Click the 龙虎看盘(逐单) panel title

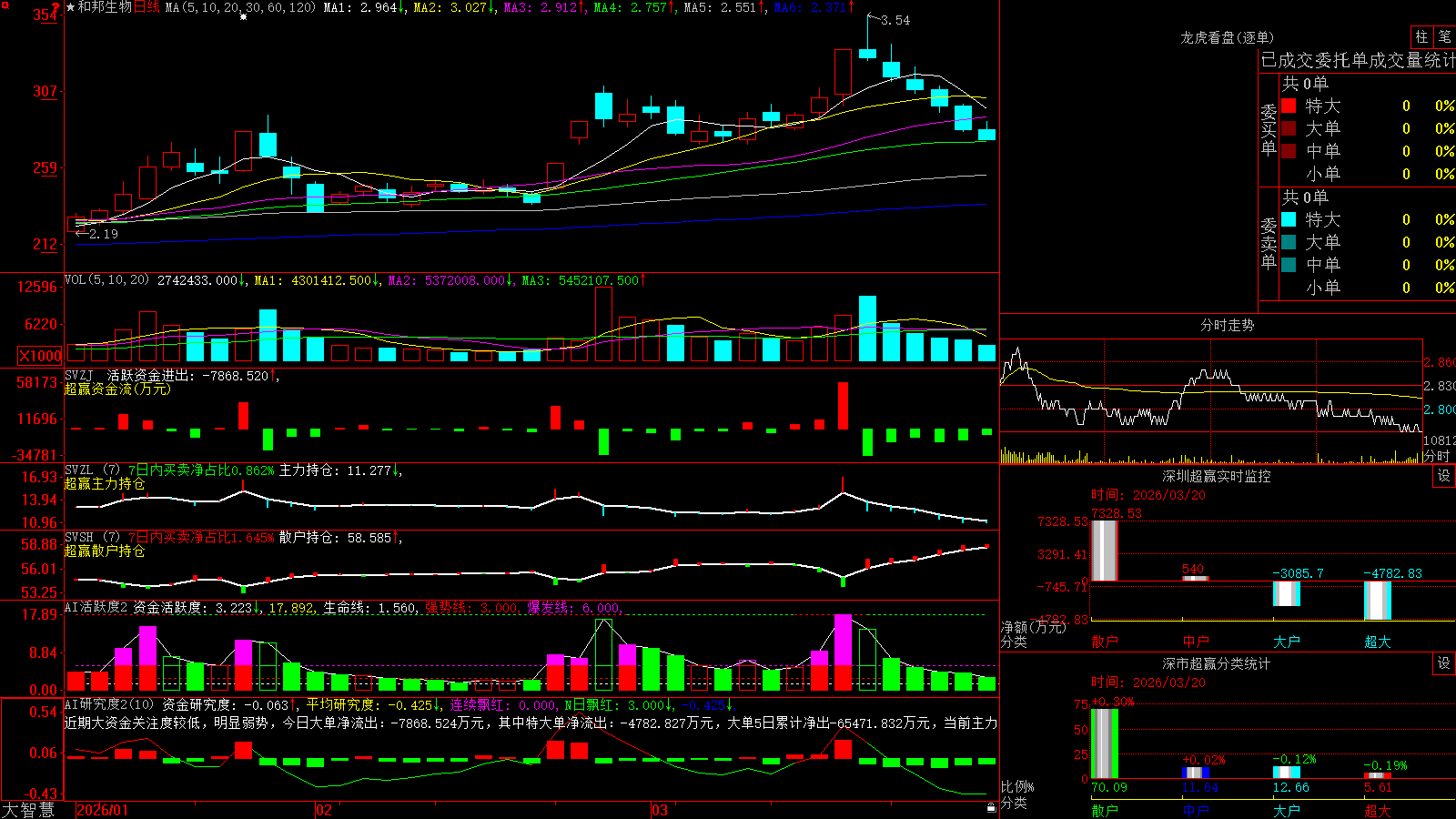point(1227,37)
